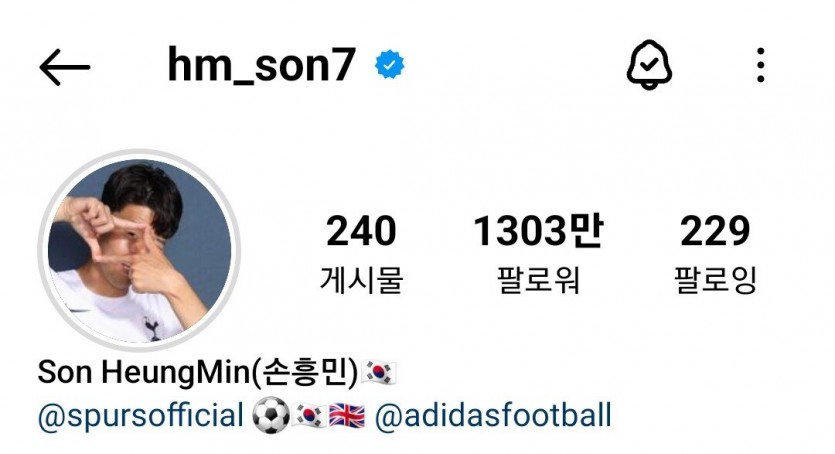Open the @adidasfootball profile link
This screenshot has width=835, height=454.
click(493, 416)
